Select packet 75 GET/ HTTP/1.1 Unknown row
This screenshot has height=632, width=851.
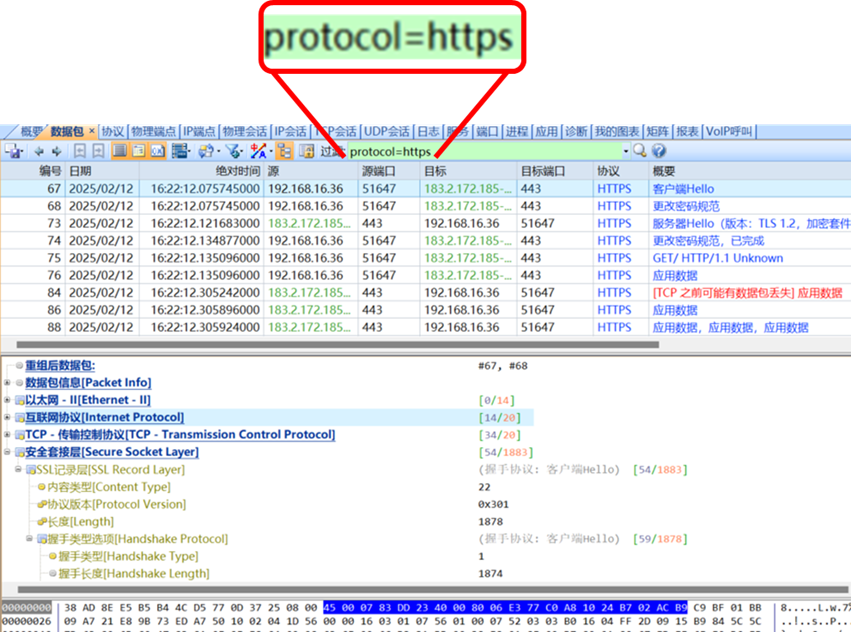426,258
